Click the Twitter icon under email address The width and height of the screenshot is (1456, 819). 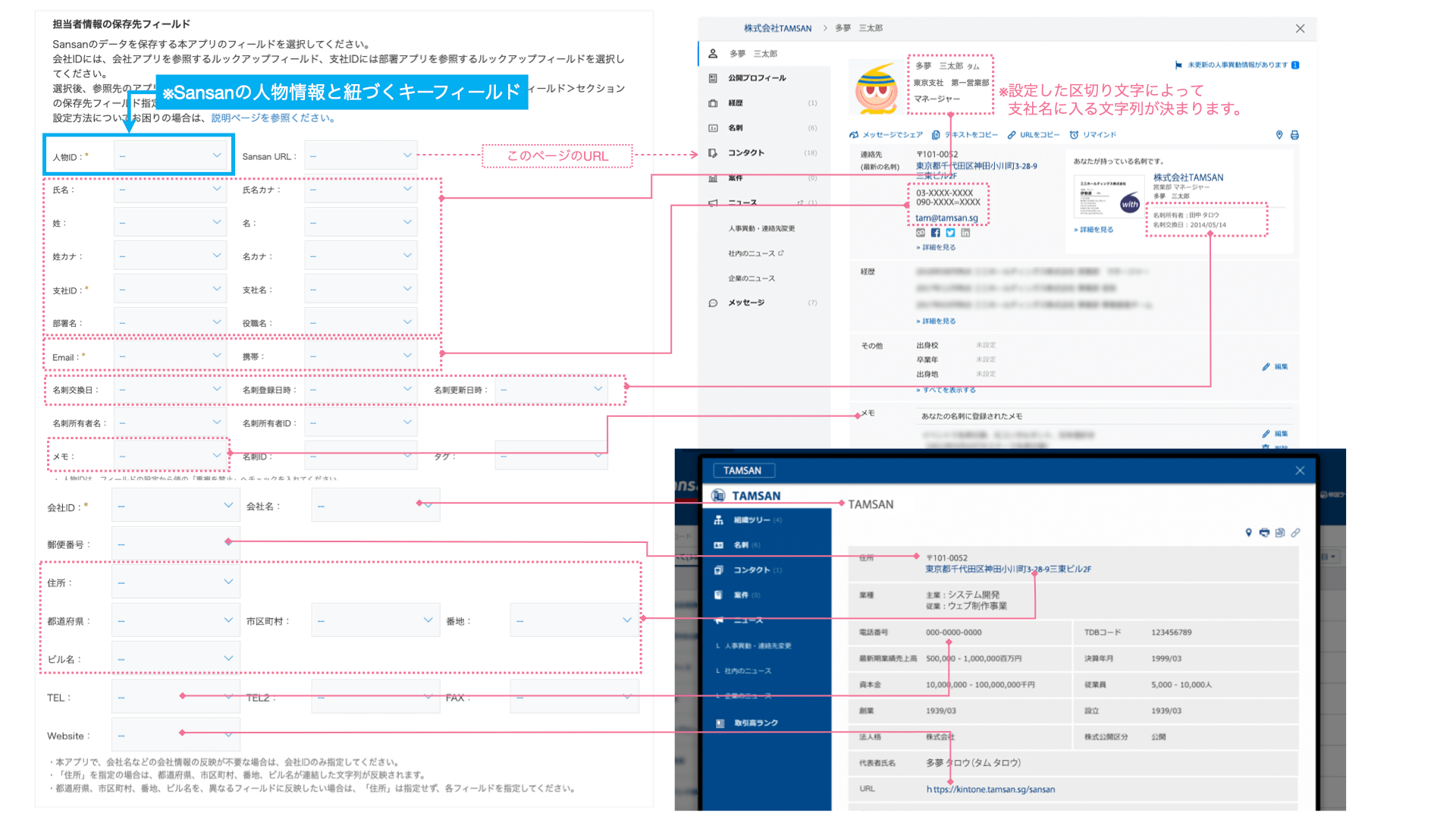point(950,233)
